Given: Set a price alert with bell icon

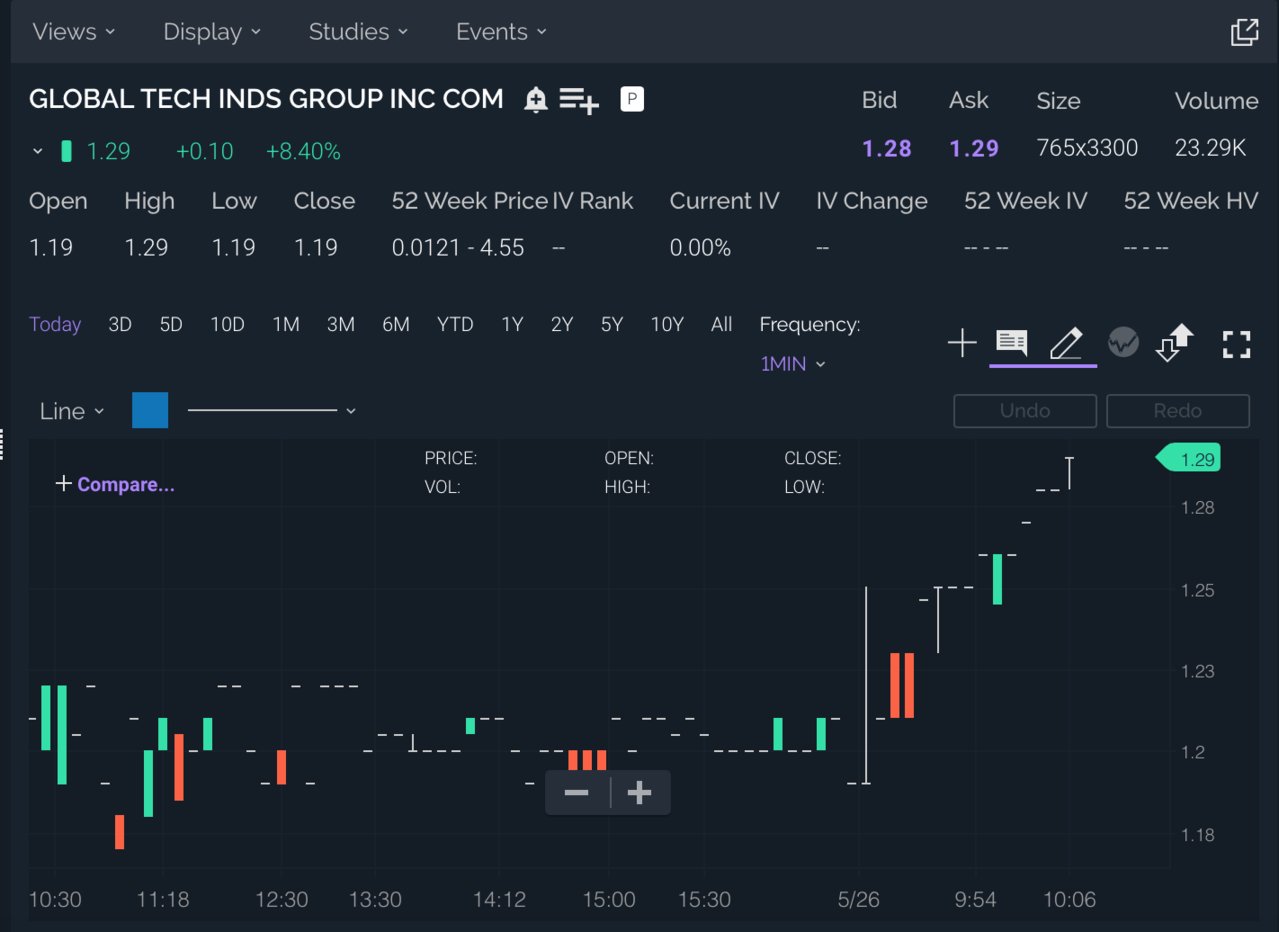Looking at the screenshot, I should click(536, 100).
